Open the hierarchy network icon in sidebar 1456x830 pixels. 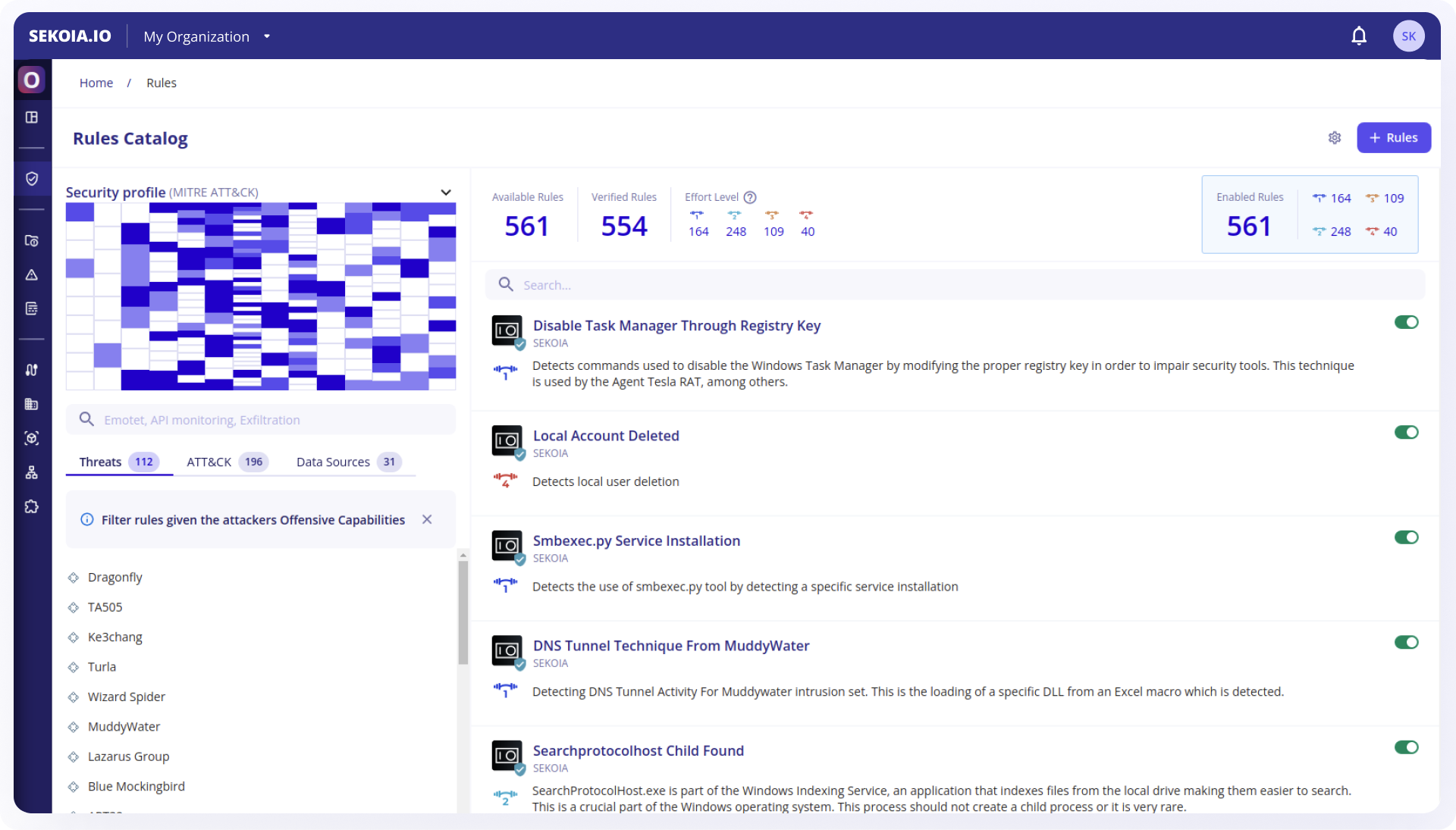pyautogui.click(x=32, y=472)
